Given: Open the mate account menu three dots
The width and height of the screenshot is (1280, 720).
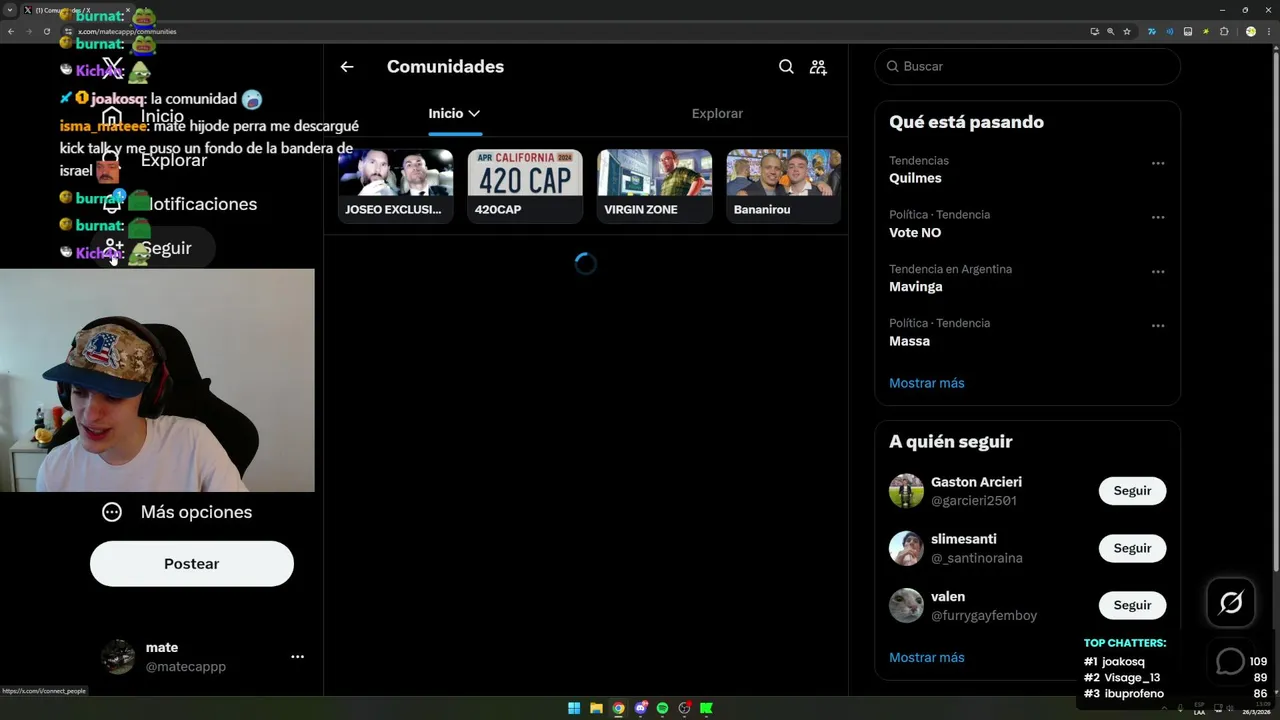Looking at the screenshot, I should click(x=297, y=657).
